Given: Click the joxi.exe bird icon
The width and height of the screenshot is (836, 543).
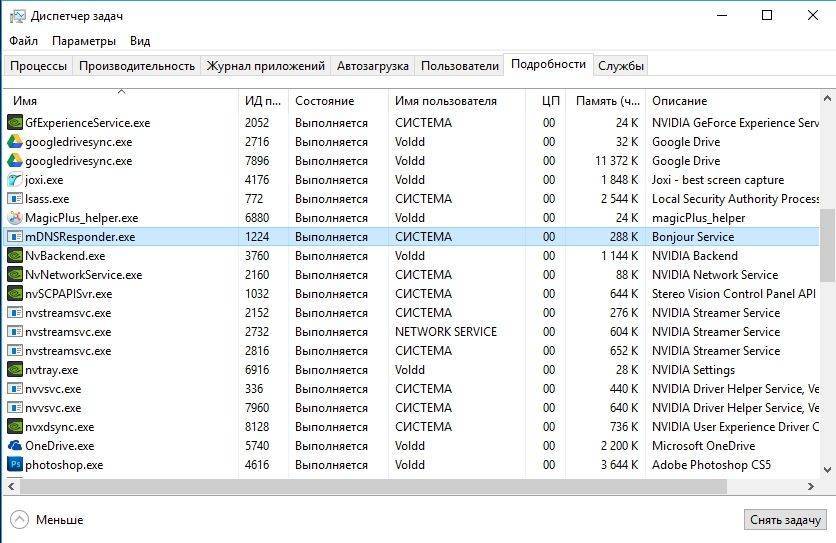Looking at the screenshot, I should [15, 180].
